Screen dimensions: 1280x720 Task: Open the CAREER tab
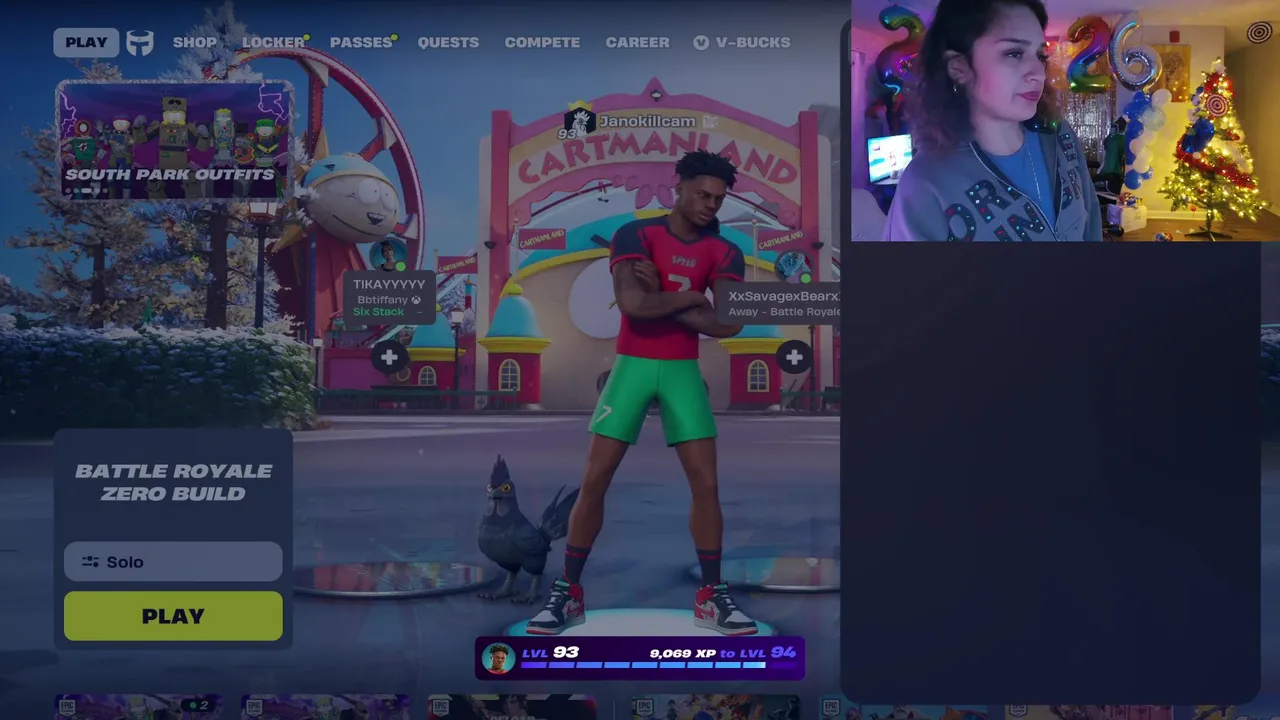[x=637, y=42]
